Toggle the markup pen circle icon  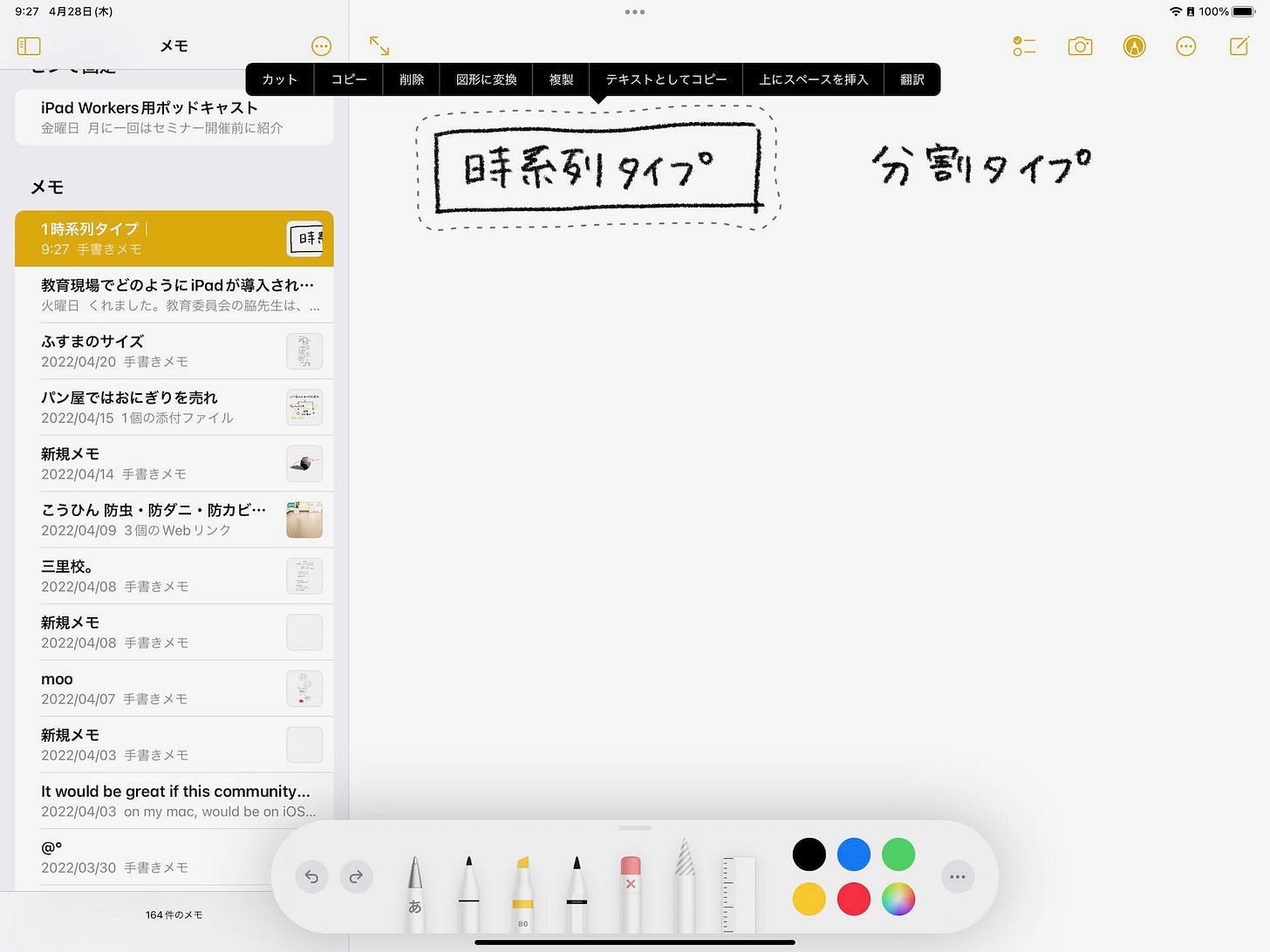pos(1134,46)
